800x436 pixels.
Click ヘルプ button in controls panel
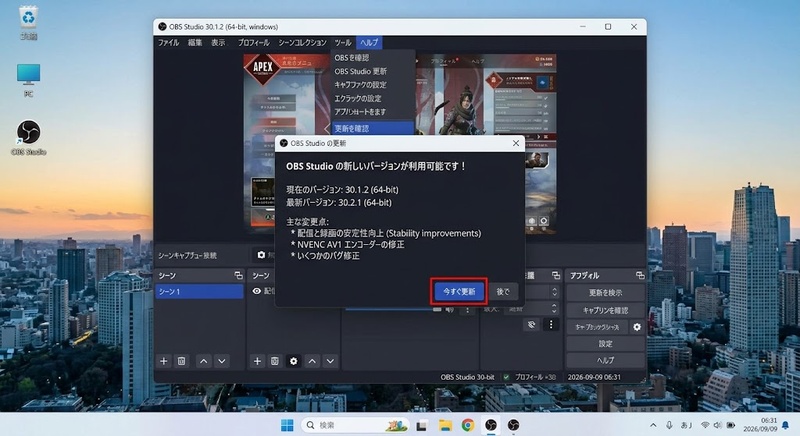(x=605, y=360)
